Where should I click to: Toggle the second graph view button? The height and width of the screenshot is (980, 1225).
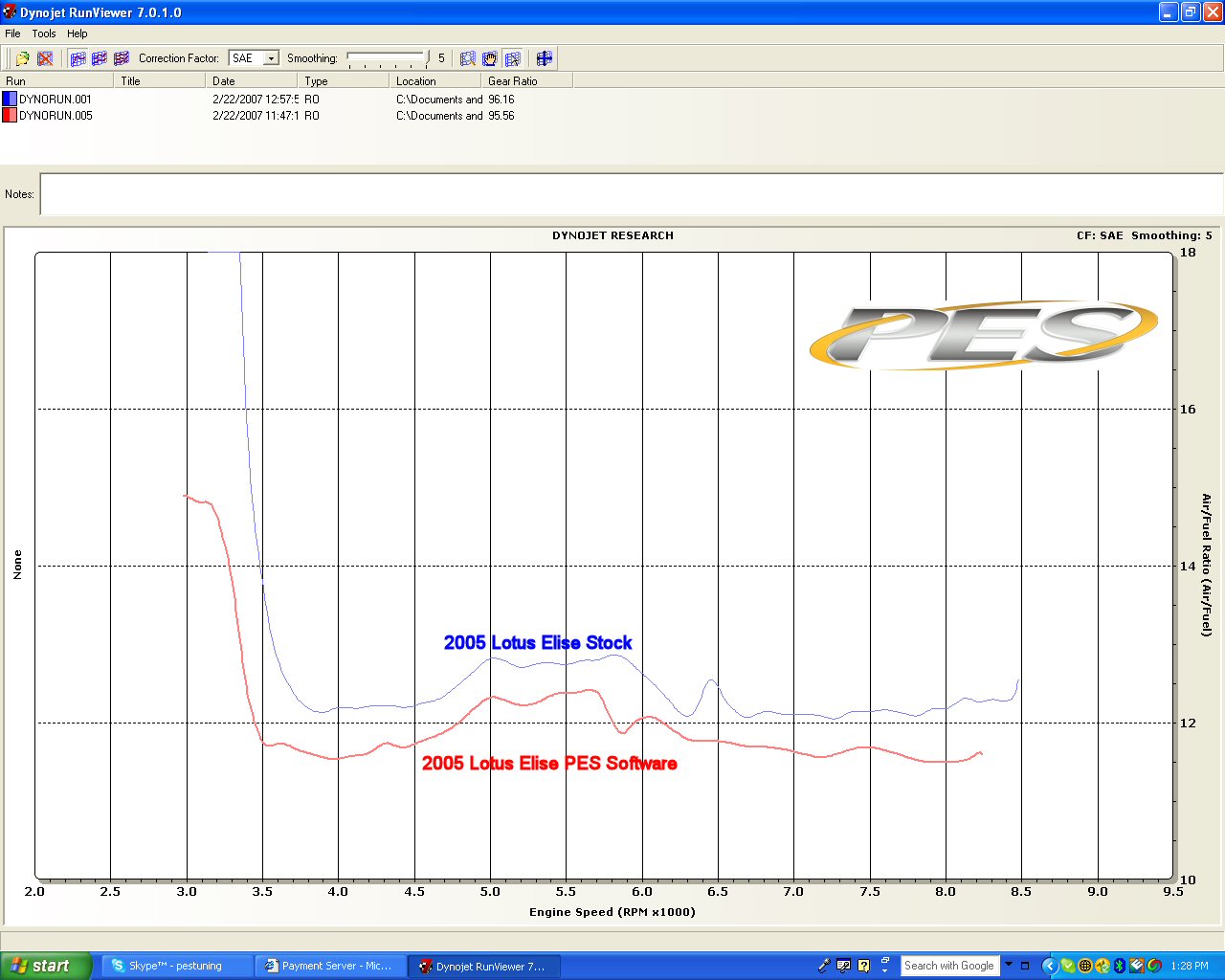click(100, 58)
